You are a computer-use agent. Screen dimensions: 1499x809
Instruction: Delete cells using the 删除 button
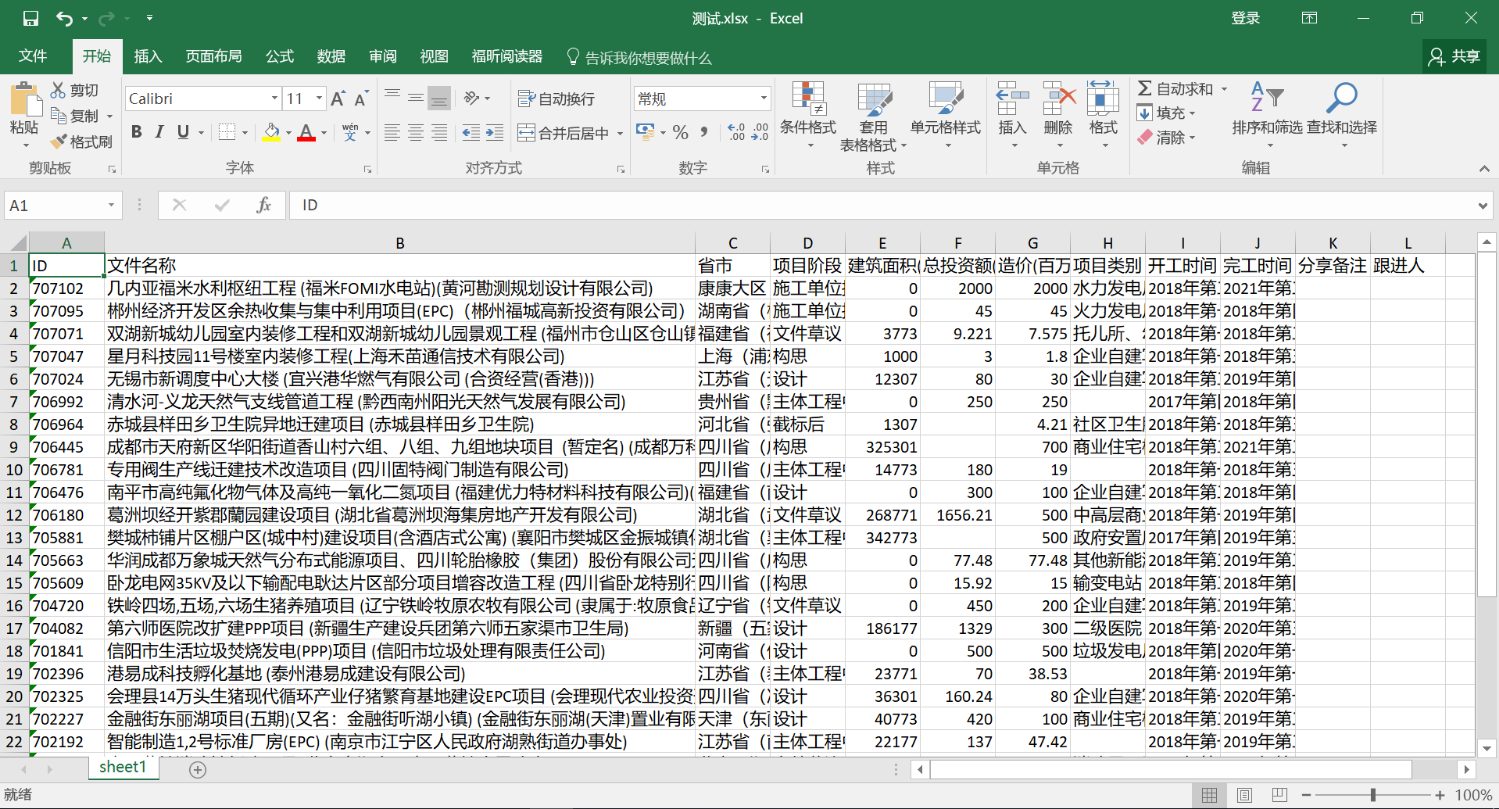tap(1058, 116)
